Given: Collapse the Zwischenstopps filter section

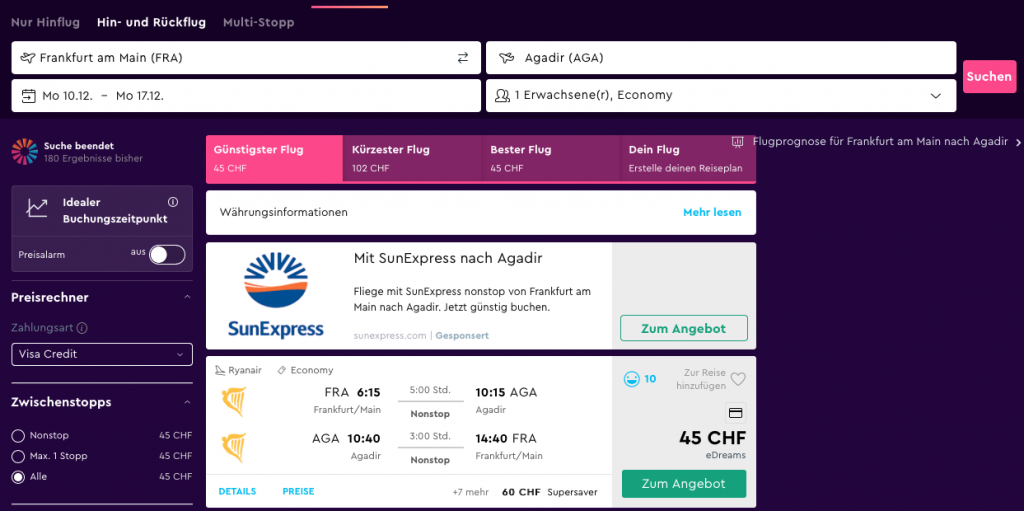Looking at the screenshot, I should point(187,402).
